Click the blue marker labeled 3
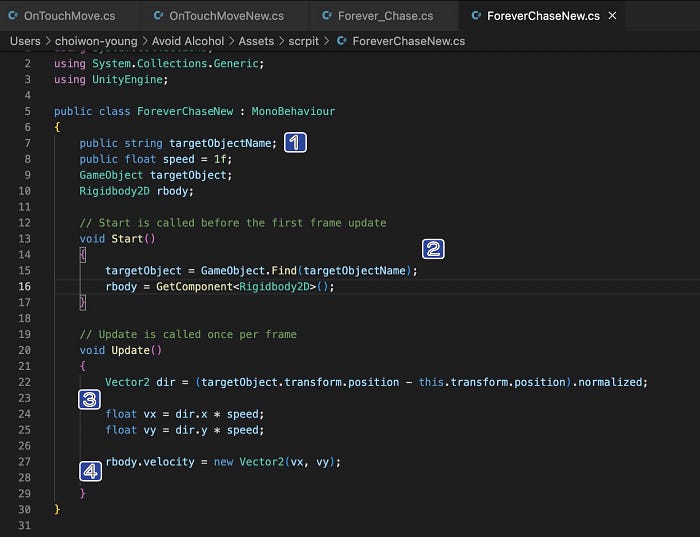 89,400
